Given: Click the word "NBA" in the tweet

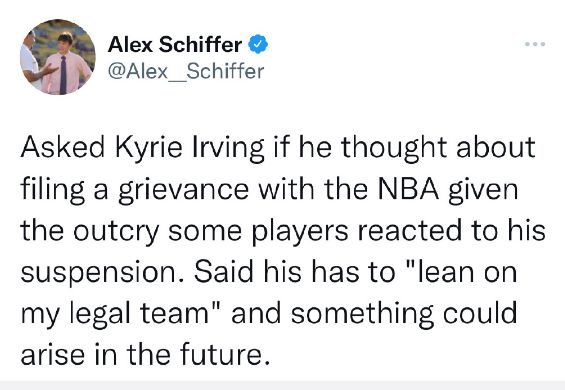Looking at the screenshot, I should click(408, 189).
